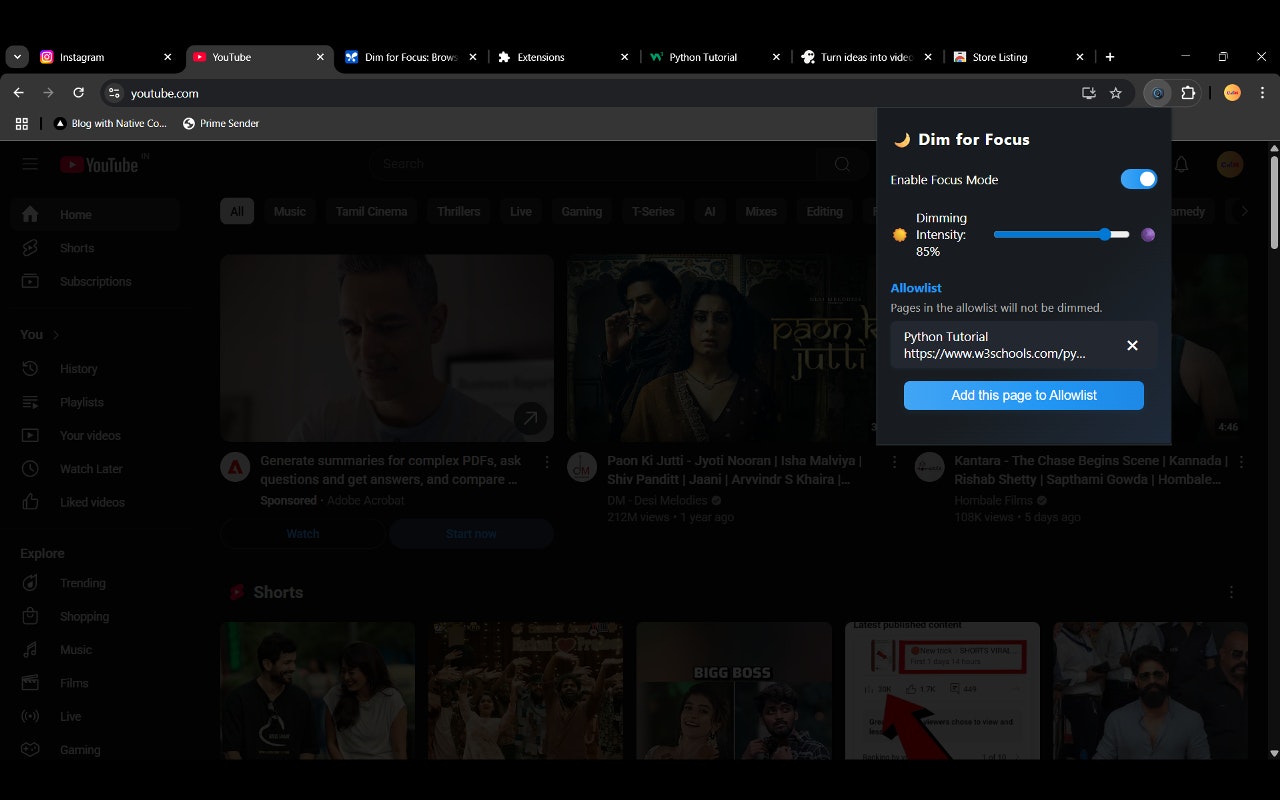Click the YouTube search magnifier button
The image size is (1280, 800).
click(x=843, y=164)
